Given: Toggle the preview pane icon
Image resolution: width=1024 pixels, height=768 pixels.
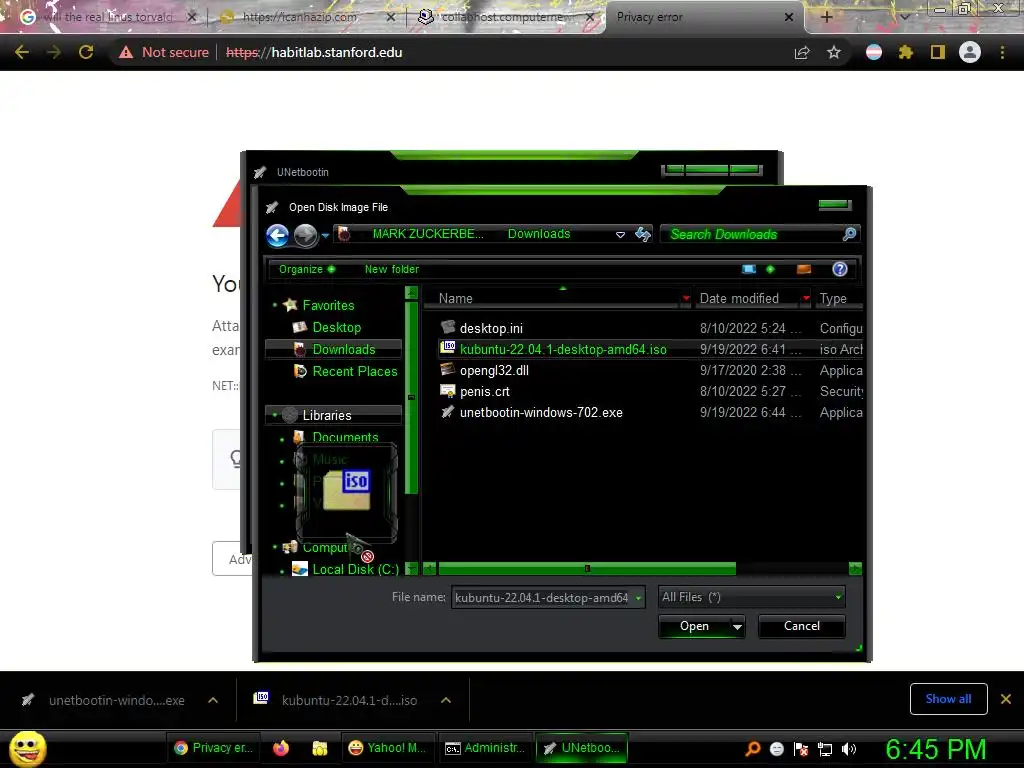Looking at the screenshot, I should pos(804,269).
